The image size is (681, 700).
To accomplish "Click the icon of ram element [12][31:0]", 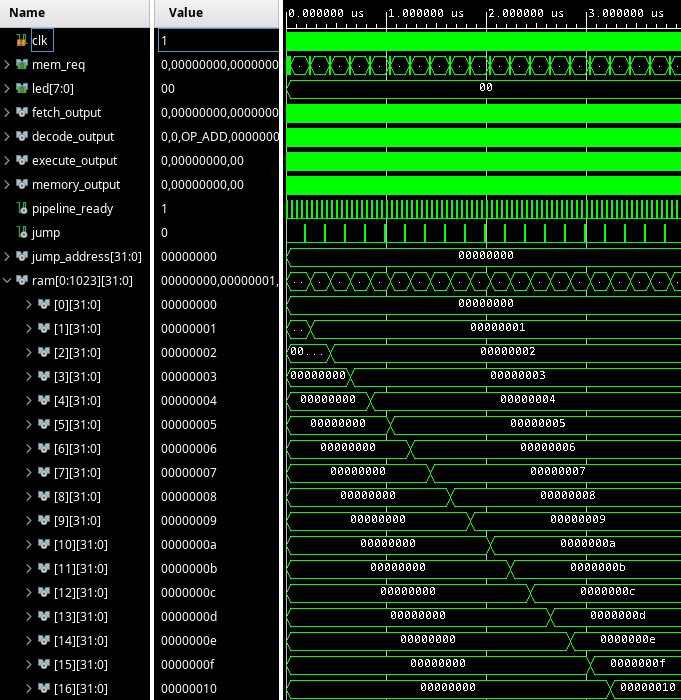I will (43, 592).
